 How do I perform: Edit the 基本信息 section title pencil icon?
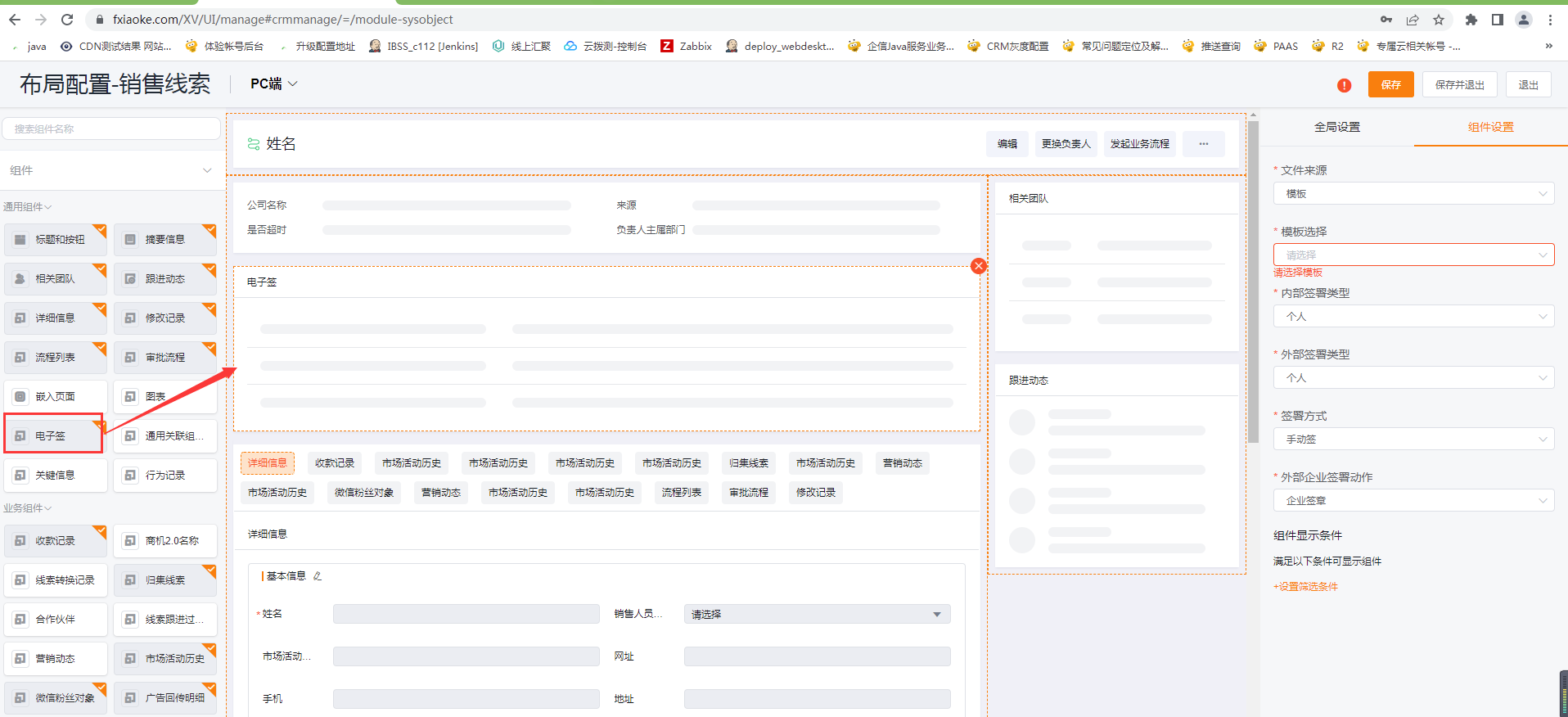(x=318, y=576)
